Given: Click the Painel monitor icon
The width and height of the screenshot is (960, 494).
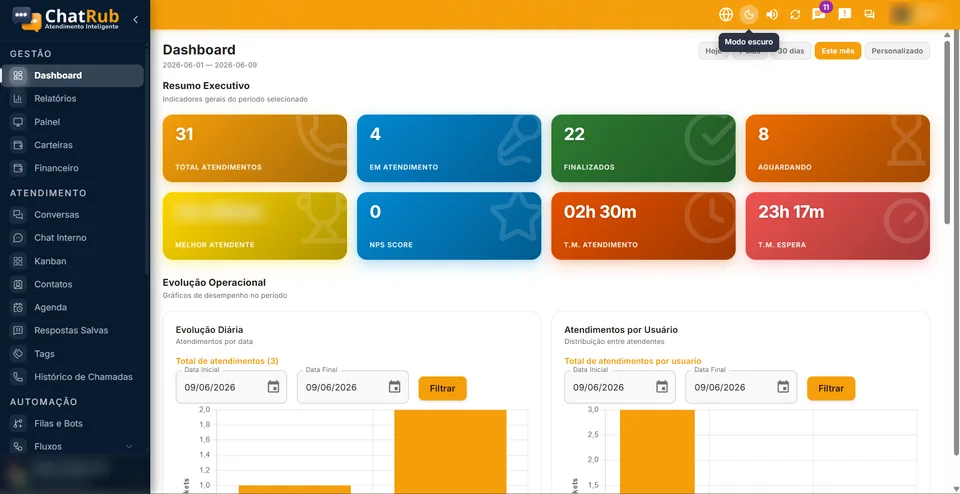Looking at the screenshot, I should pyautogui.click(x=18, y=122).
